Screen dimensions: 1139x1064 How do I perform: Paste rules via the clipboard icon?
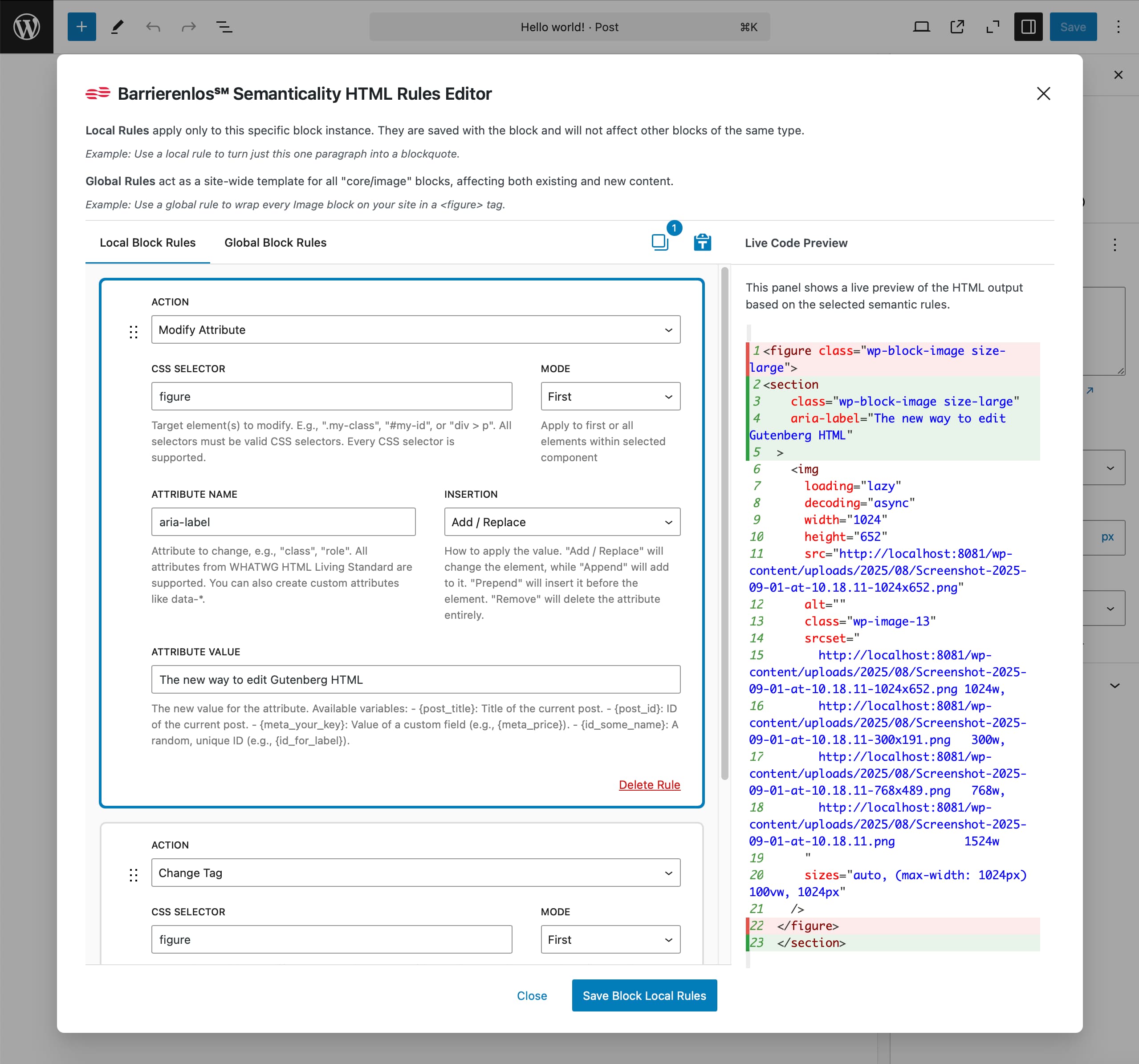pyautogui.click(x=703, y=242)
